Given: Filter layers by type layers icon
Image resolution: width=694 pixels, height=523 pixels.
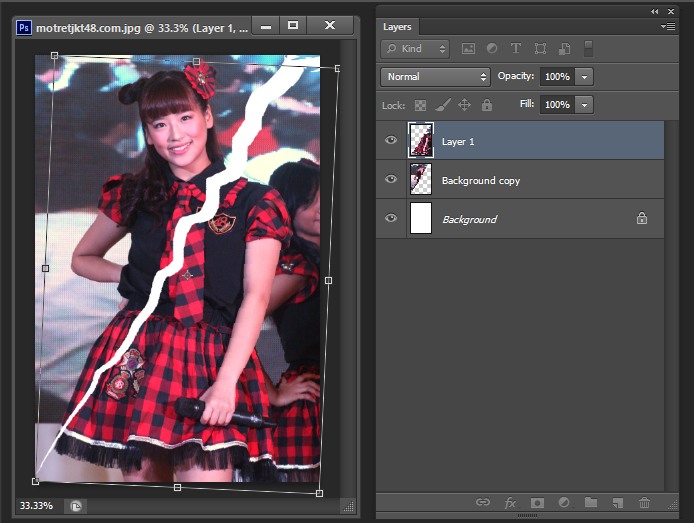Looking at the screenshot, I should [516, 48].
